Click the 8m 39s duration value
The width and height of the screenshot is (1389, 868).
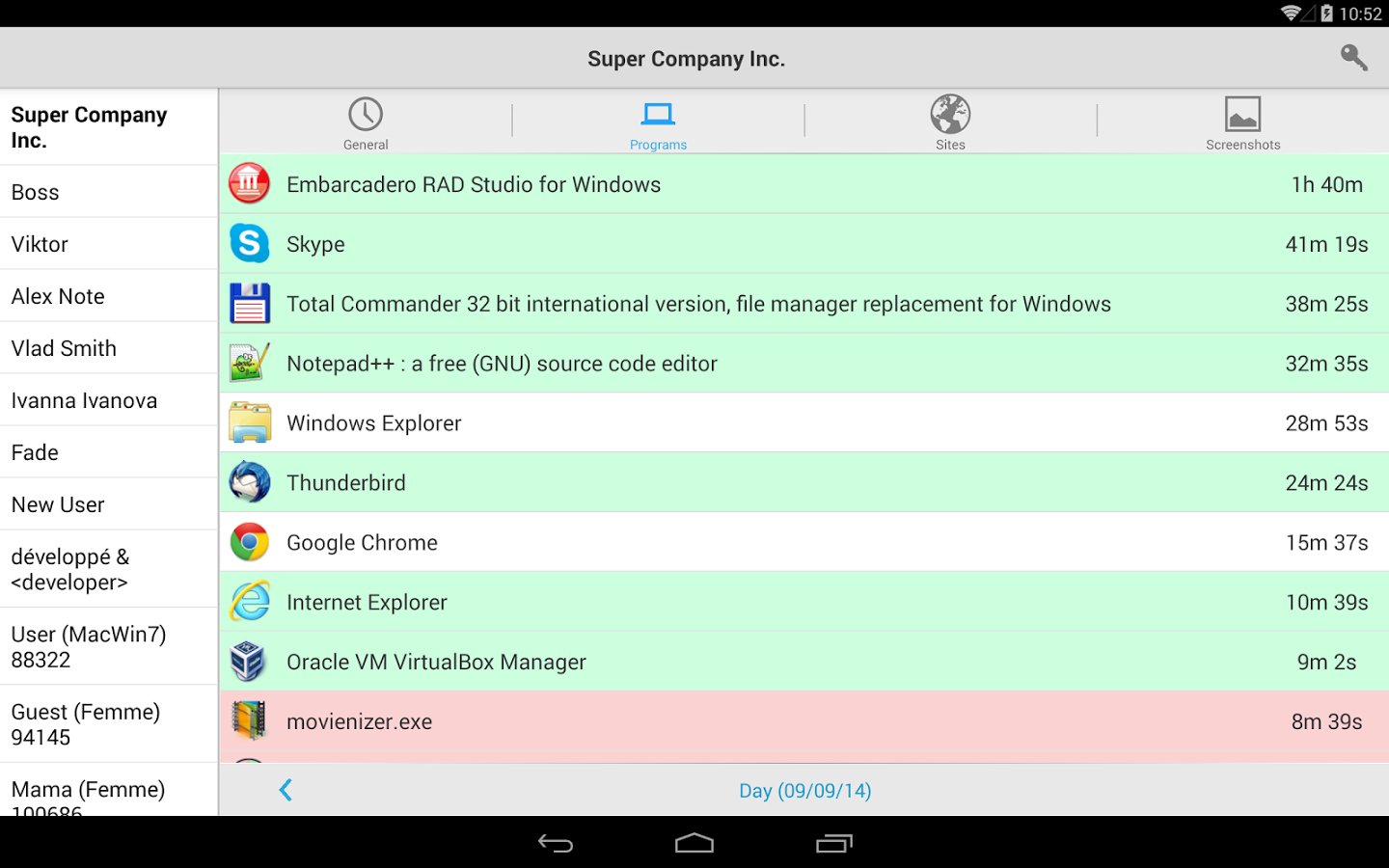tap(1327, 722)
